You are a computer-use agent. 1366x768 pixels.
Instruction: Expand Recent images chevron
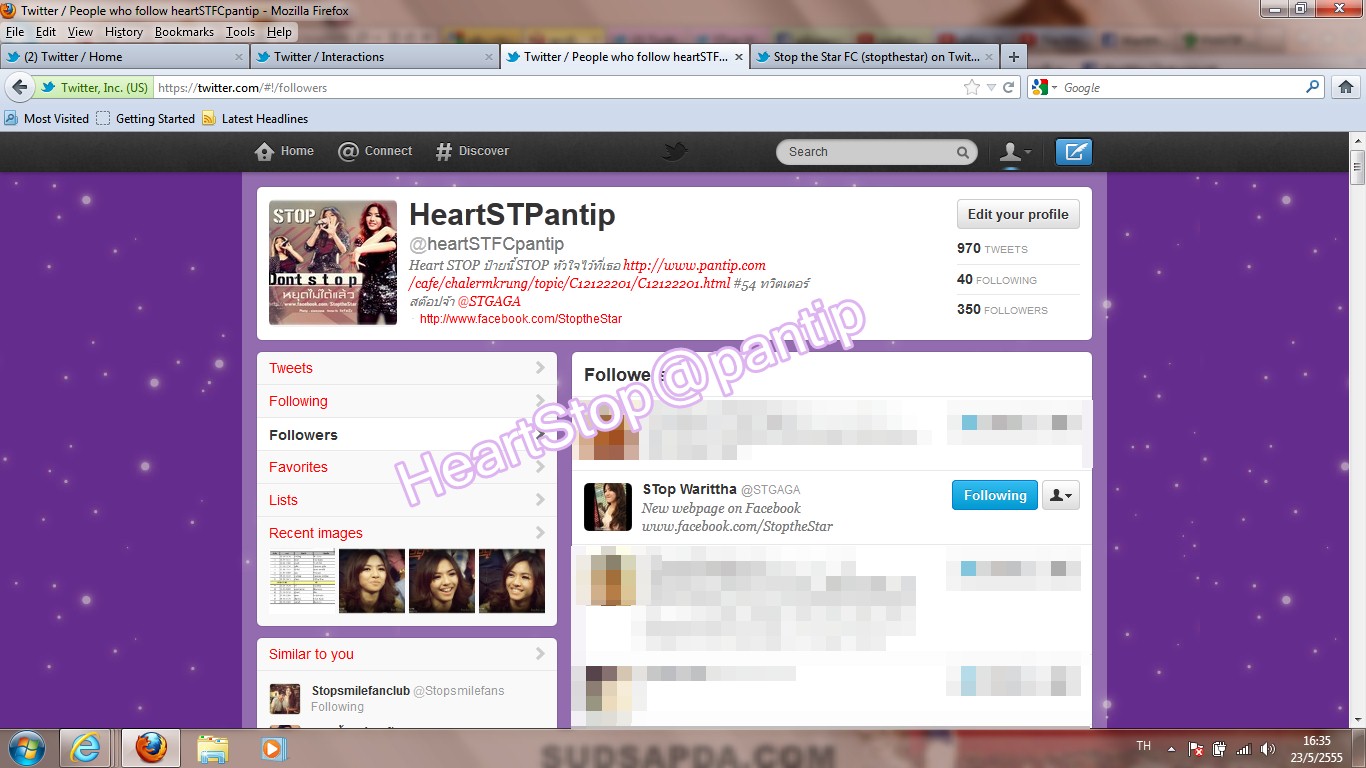click(540, 533)
